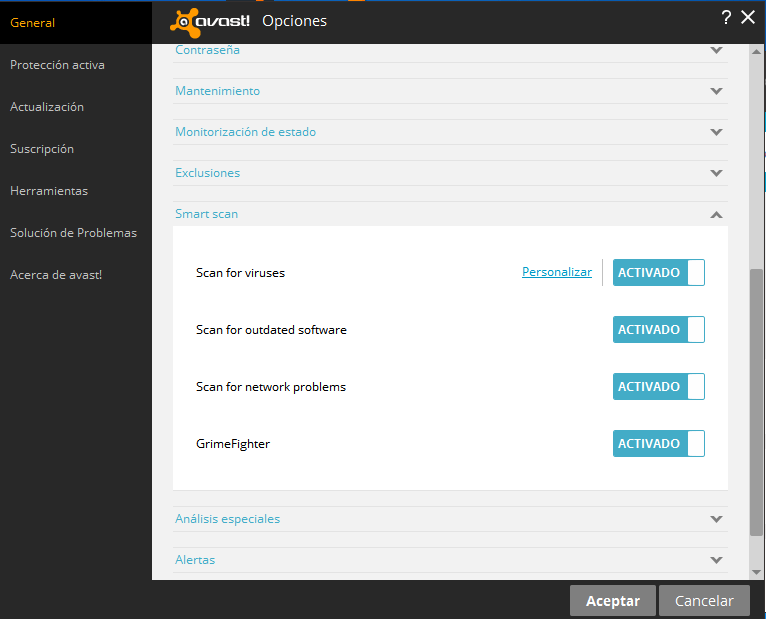Expand Análisis especiales chevron
The width and height of the screenshot is (766, 619).
pyautogui.click(x=716, y=519)
